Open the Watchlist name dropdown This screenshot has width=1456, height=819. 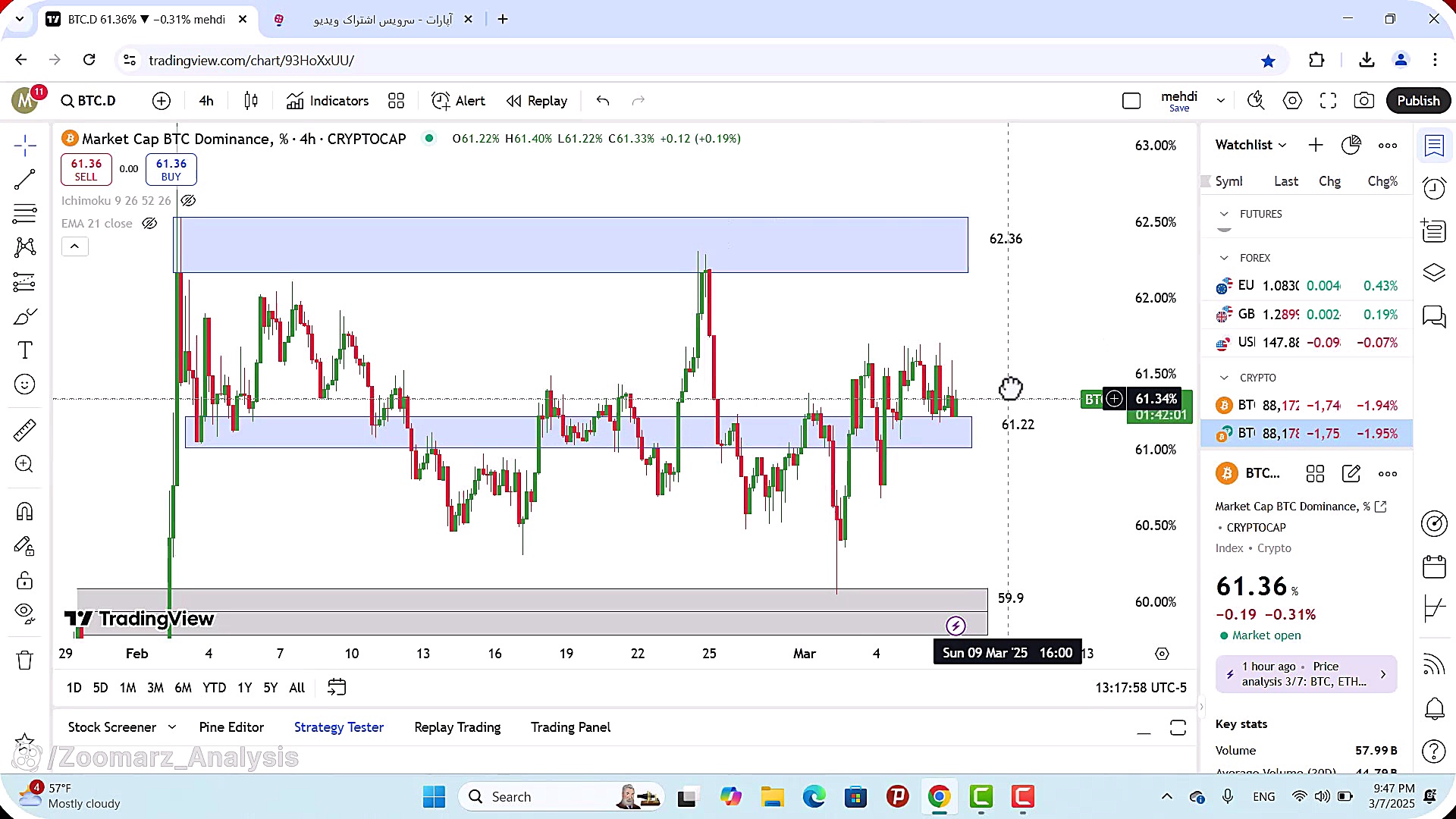(1251, 145)
